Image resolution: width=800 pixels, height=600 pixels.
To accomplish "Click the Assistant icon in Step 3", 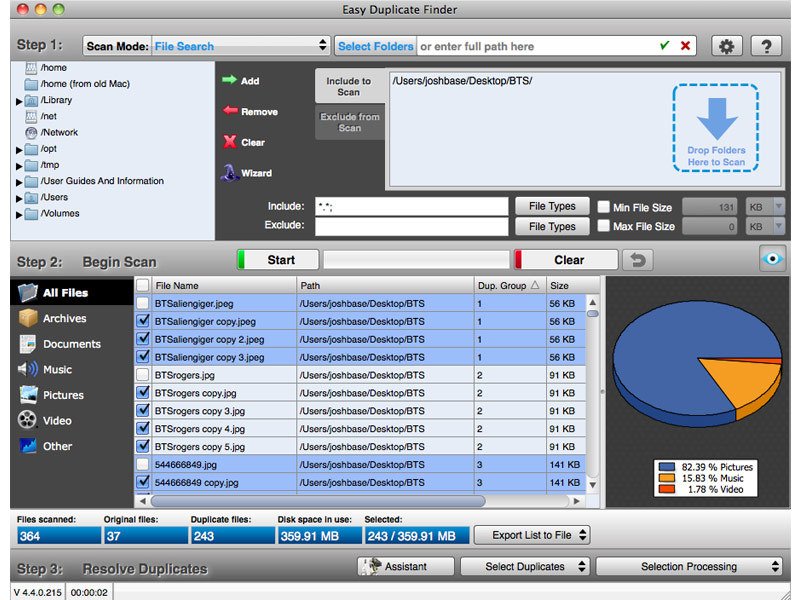I will [x=371, y=566].
